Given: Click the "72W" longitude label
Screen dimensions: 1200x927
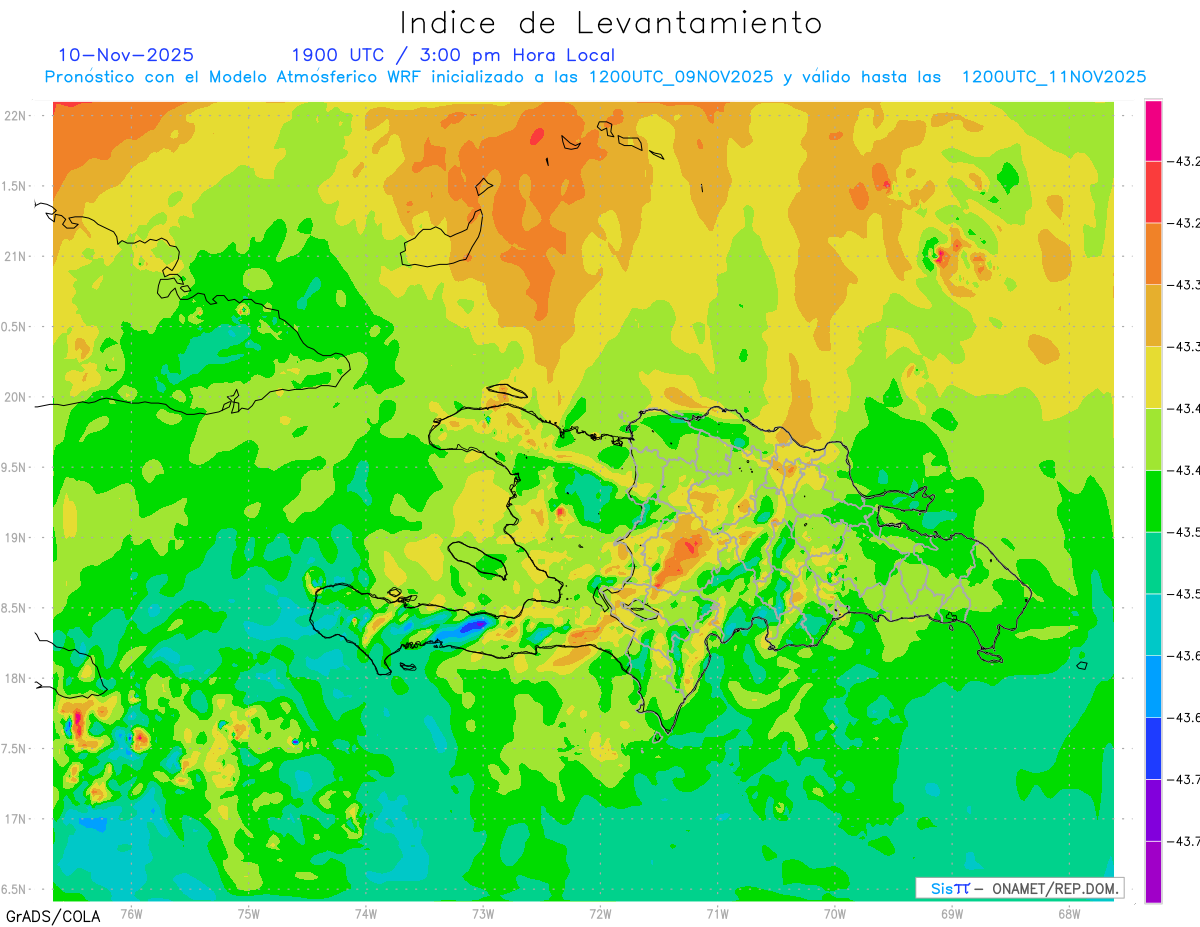Looking at the screenshot, I should click(600, 914).
